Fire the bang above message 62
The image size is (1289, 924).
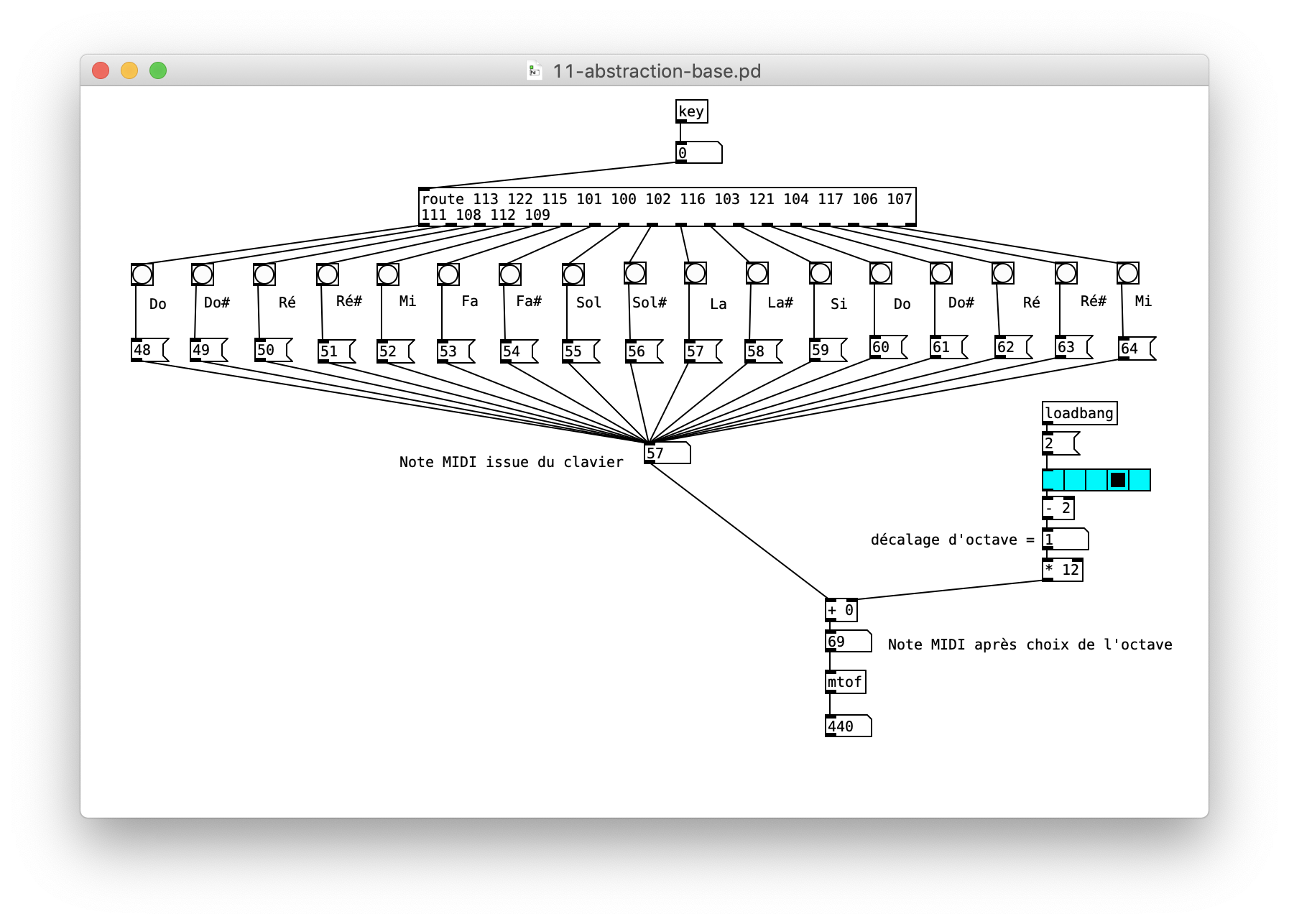pos(1003,273)
